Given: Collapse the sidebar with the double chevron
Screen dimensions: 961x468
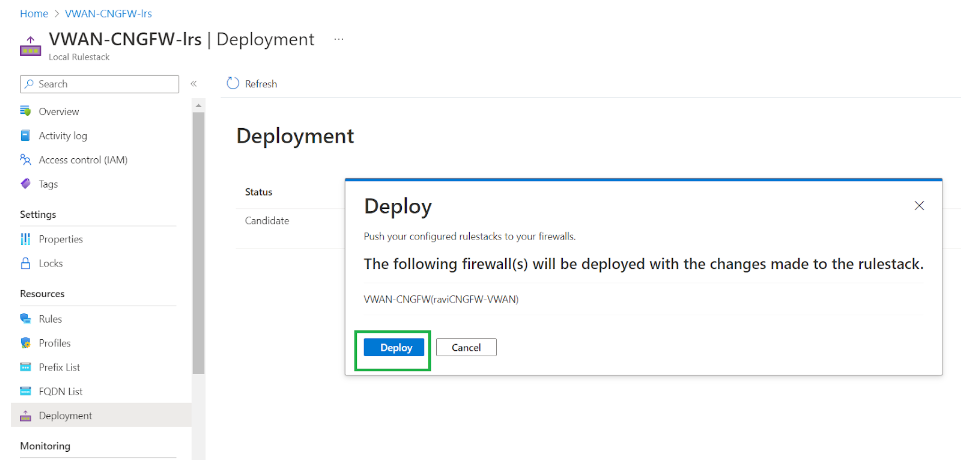Looking at the screenshot, I should [194, 84].
